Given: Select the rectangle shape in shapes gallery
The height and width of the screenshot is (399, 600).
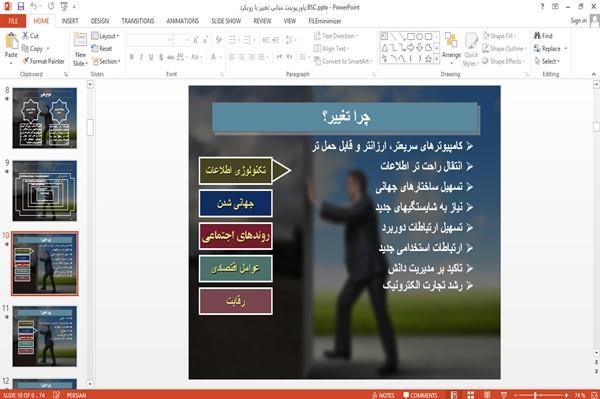Looking at the screenshot, I should (411, 37).
